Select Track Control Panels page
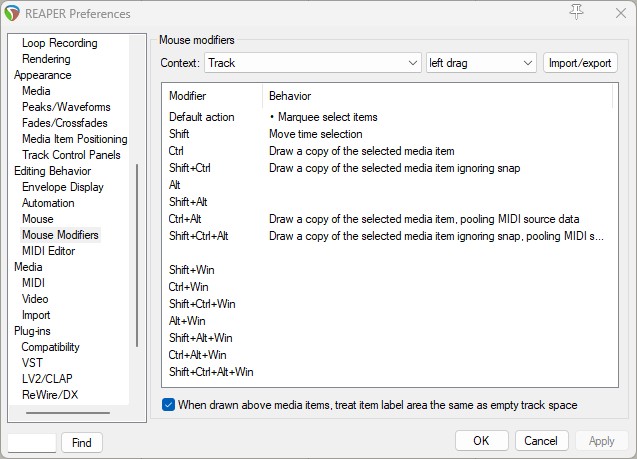Screen dimensions: 637x459 (71, 155)
